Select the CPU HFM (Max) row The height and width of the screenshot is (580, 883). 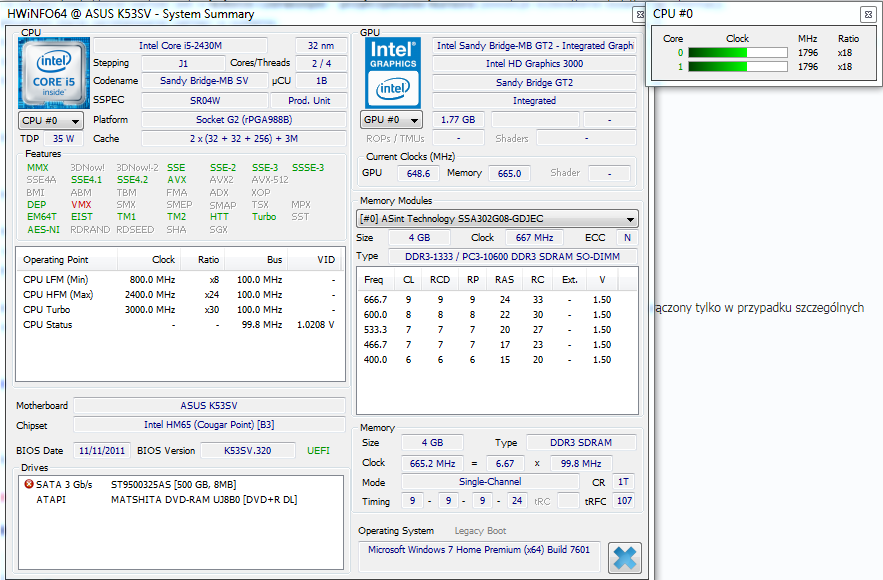[180, 295]
